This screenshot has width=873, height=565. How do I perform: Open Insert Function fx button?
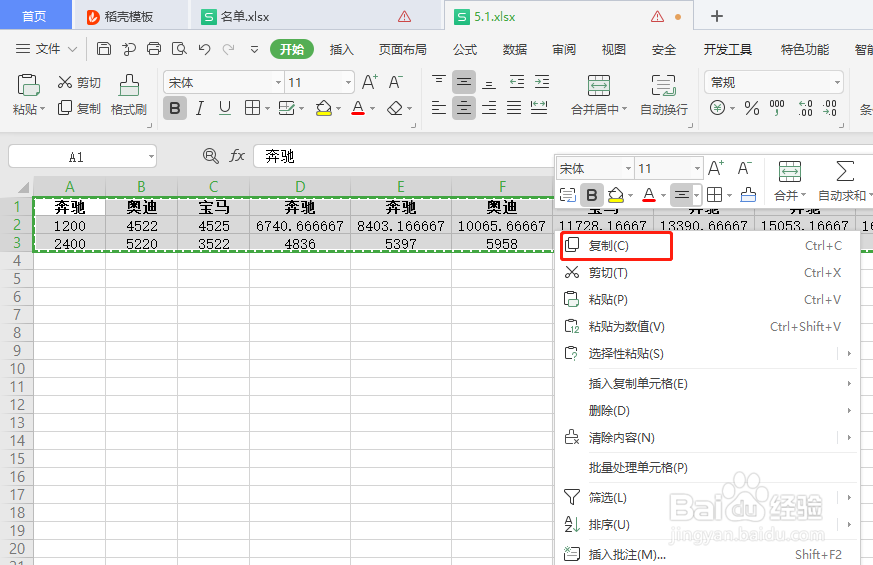(237, 156)
